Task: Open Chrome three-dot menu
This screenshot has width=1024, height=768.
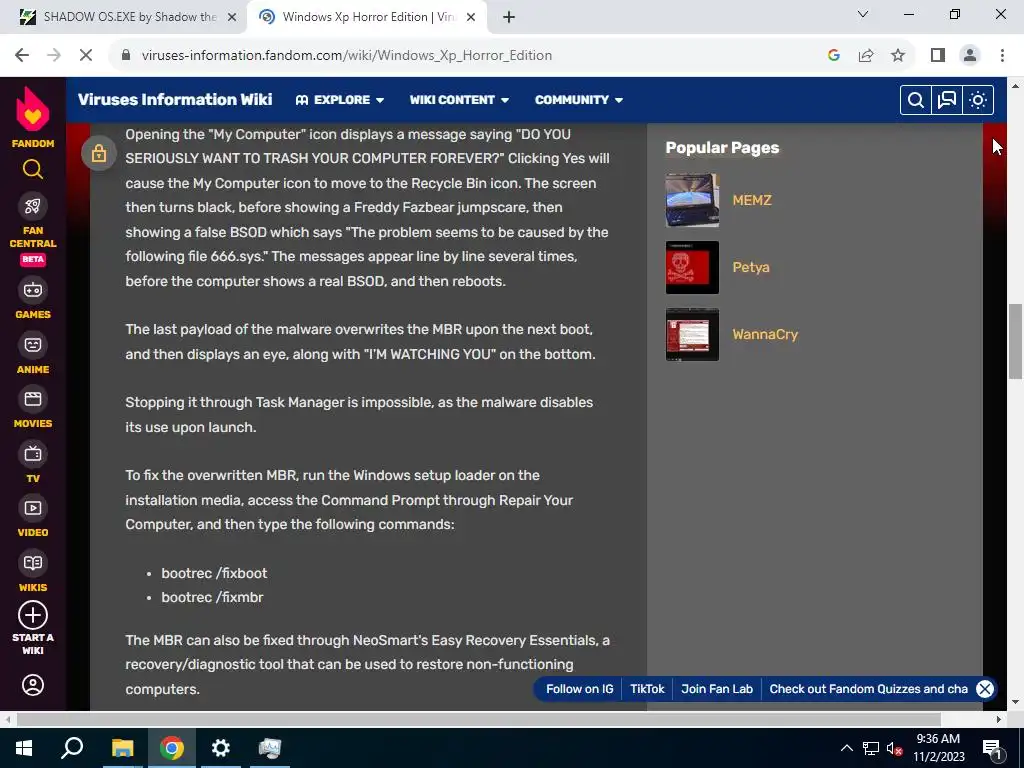Action: coord(1002,56)
